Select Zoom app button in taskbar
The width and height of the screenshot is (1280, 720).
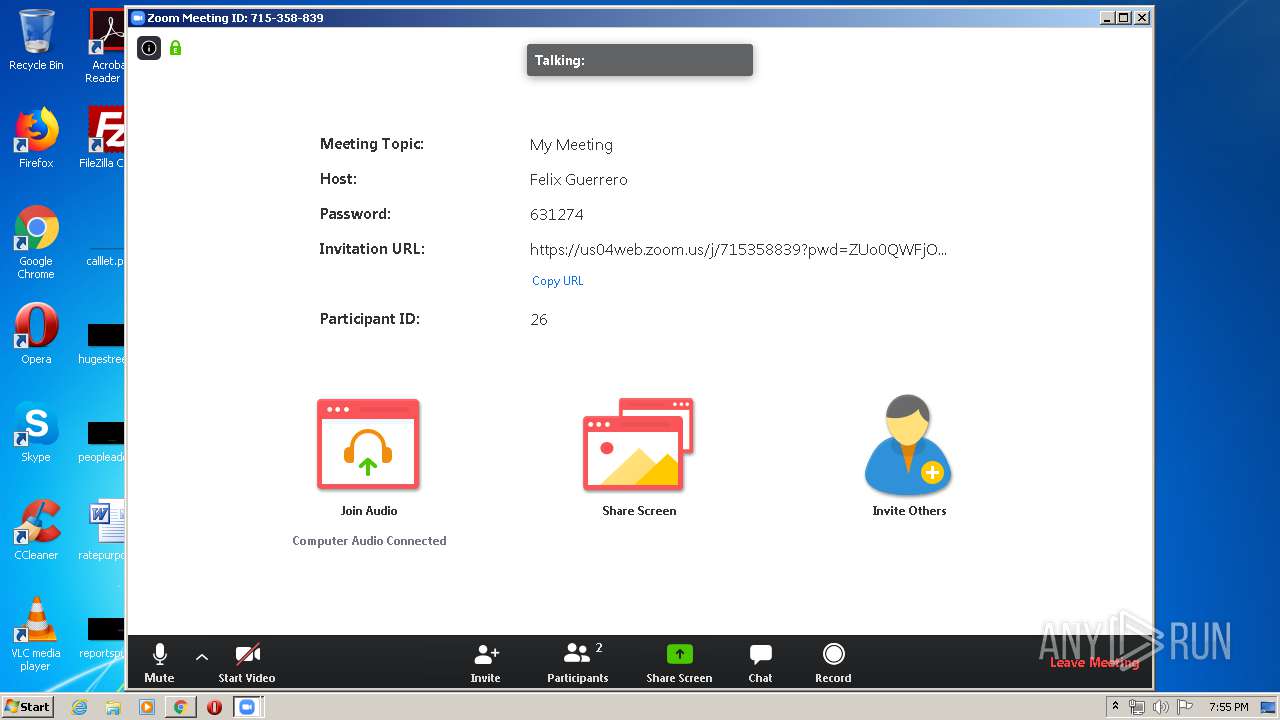point(248,707)
